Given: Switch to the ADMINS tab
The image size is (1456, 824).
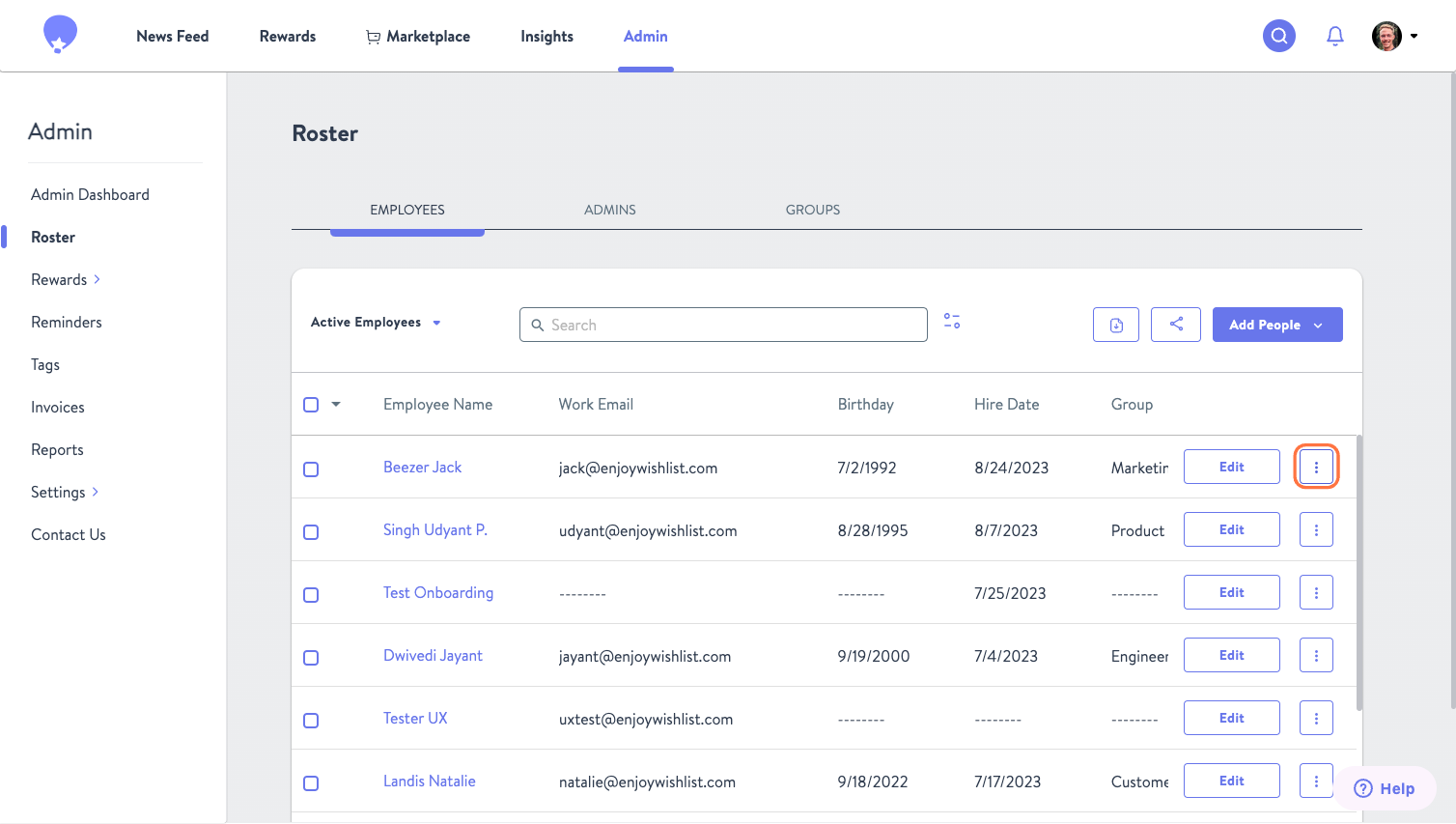Looking at the screenshot, I should 610,210.
